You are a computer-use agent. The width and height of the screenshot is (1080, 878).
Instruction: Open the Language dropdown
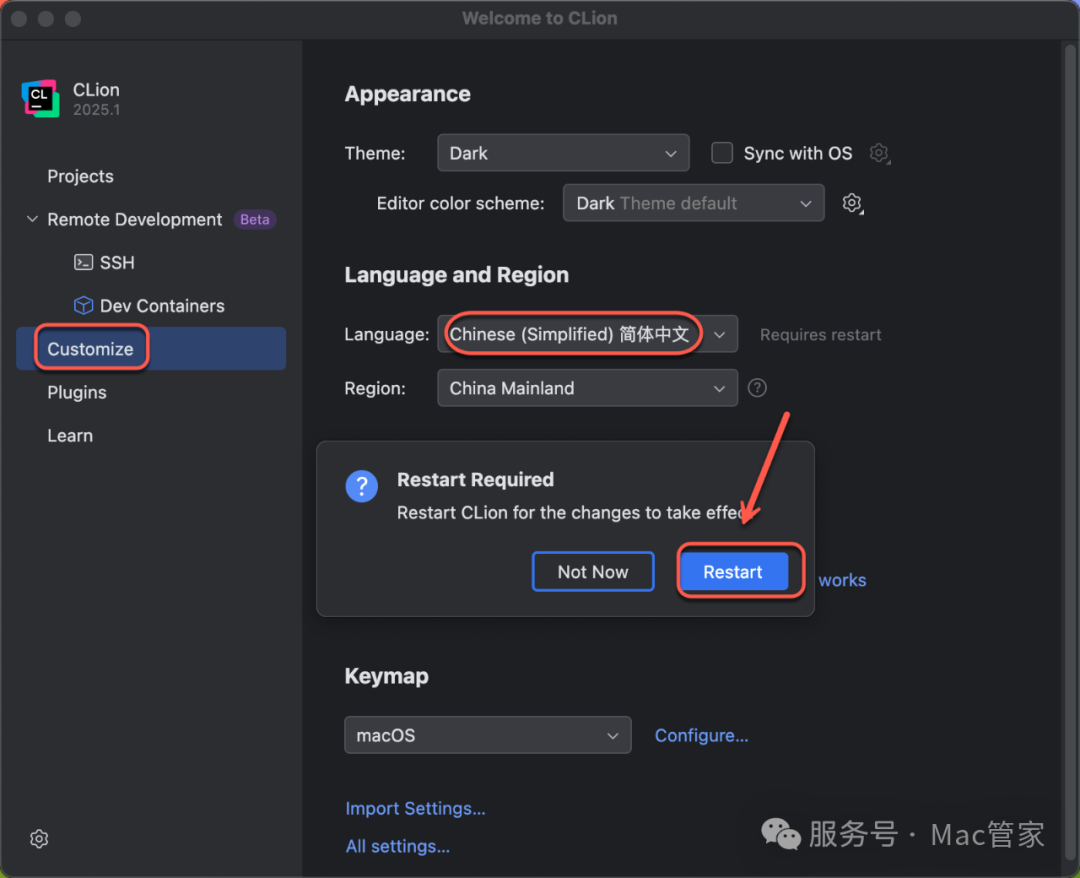tap(587, 334)
